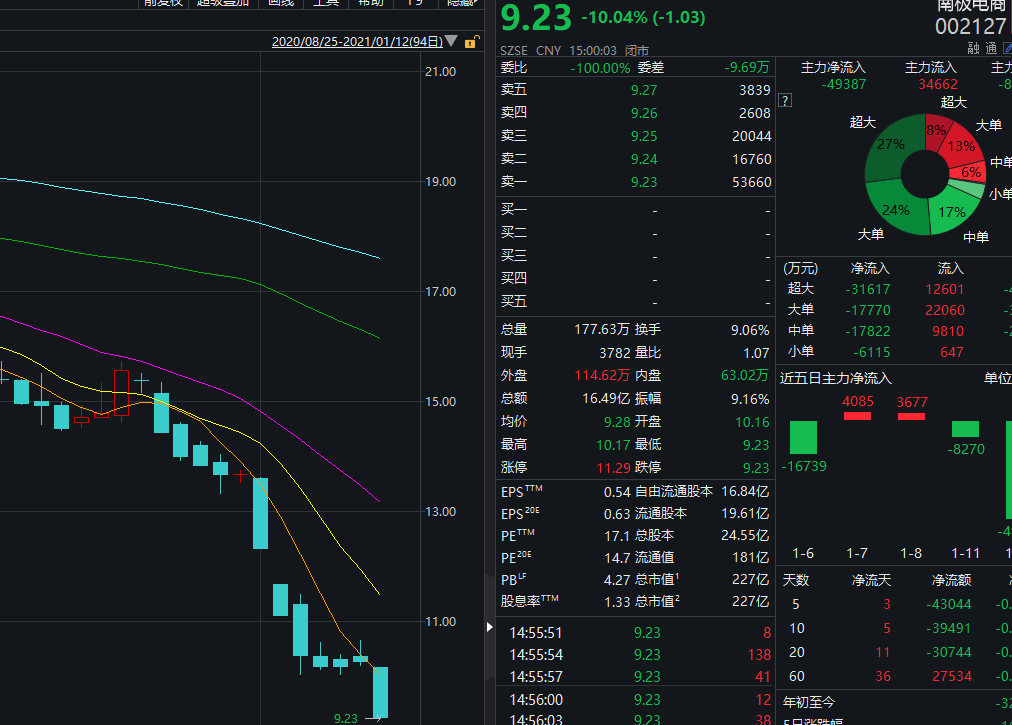1012x725 pixels.
Task: Open the 画线 drawing menu
Action: pos(280,3)
